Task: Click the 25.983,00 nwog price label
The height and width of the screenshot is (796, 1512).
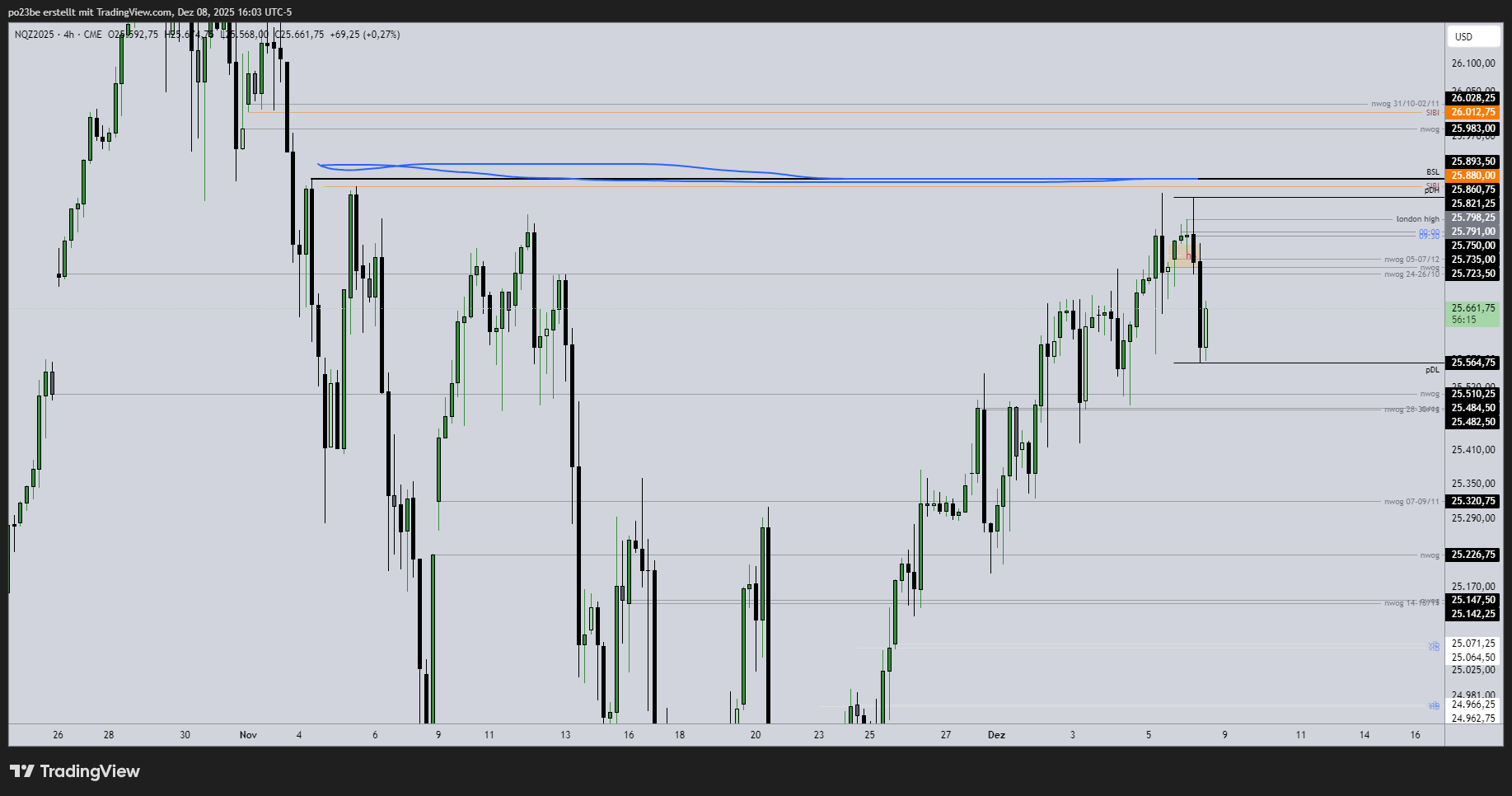Action: pyautogui.click(x=1473, y=129)
